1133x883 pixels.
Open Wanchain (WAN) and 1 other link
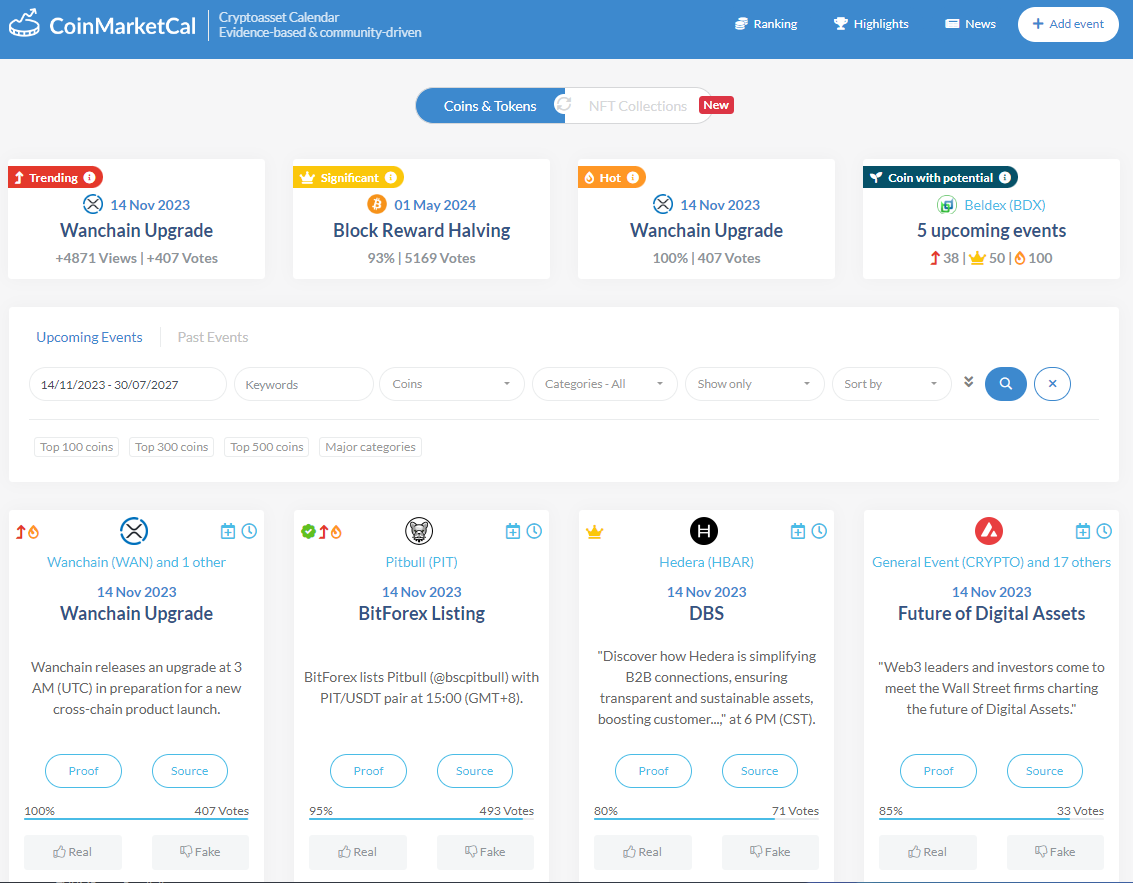[137, 562]
